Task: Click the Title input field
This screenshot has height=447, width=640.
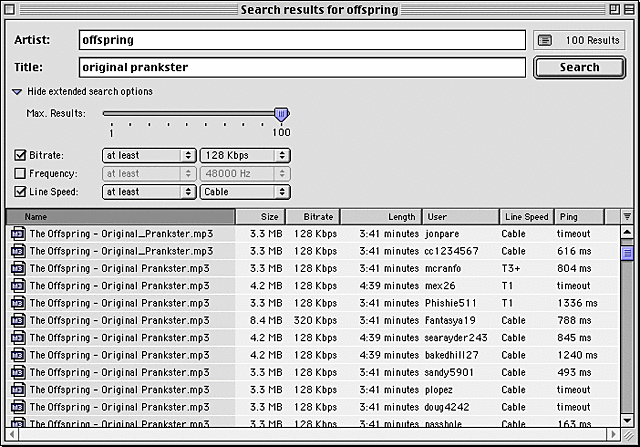Action: pos(302,67)
